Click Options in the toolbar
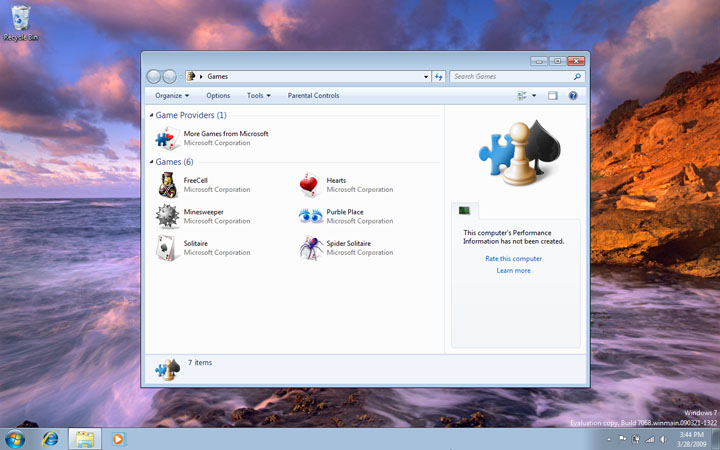Image resolution: width=720 pixels, height=450 pixels. click(218, 96)
